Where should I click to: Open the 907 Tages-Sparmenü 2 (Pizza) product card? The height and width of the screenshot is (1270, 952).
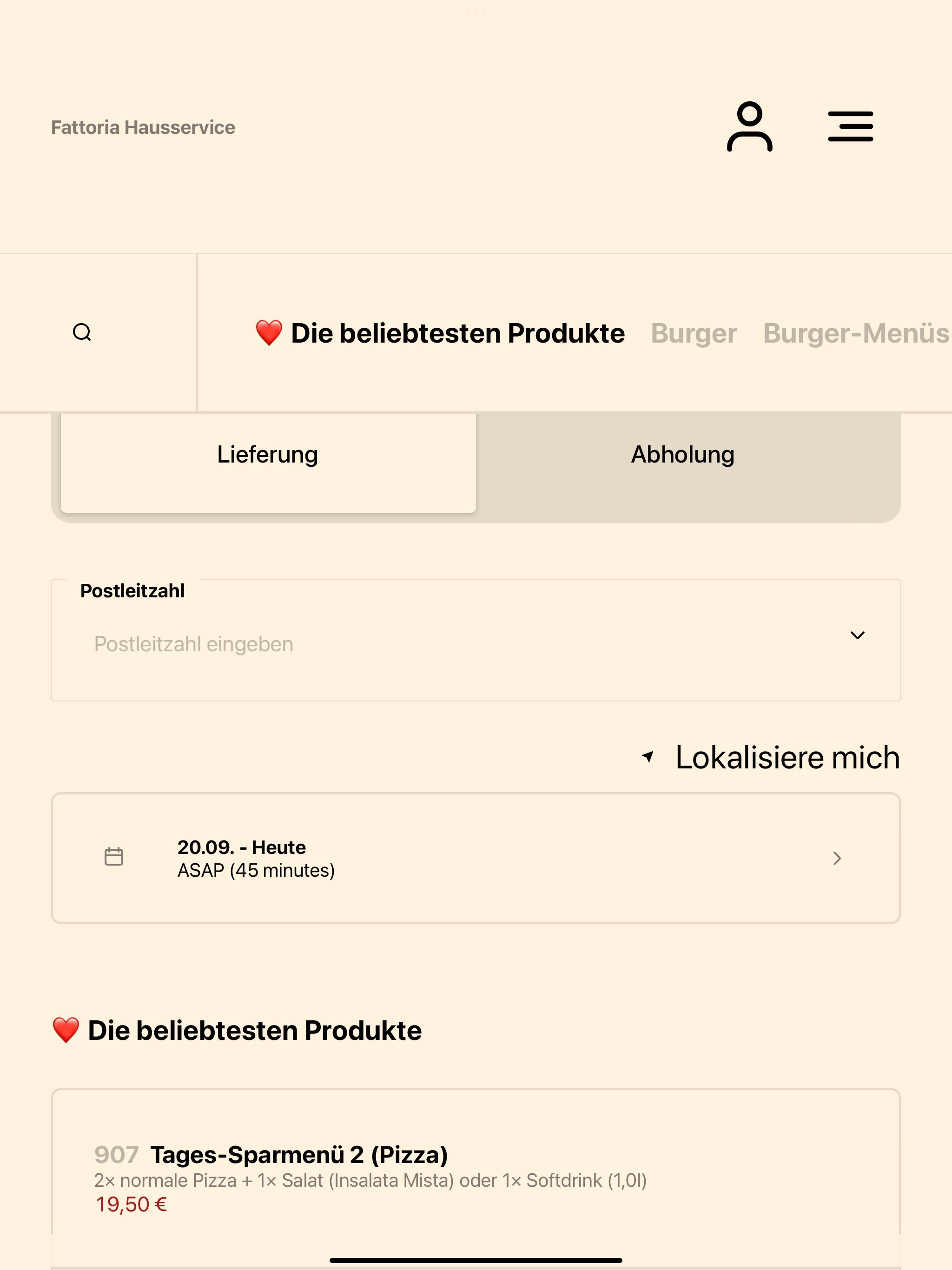click(x=476, y=1177)
